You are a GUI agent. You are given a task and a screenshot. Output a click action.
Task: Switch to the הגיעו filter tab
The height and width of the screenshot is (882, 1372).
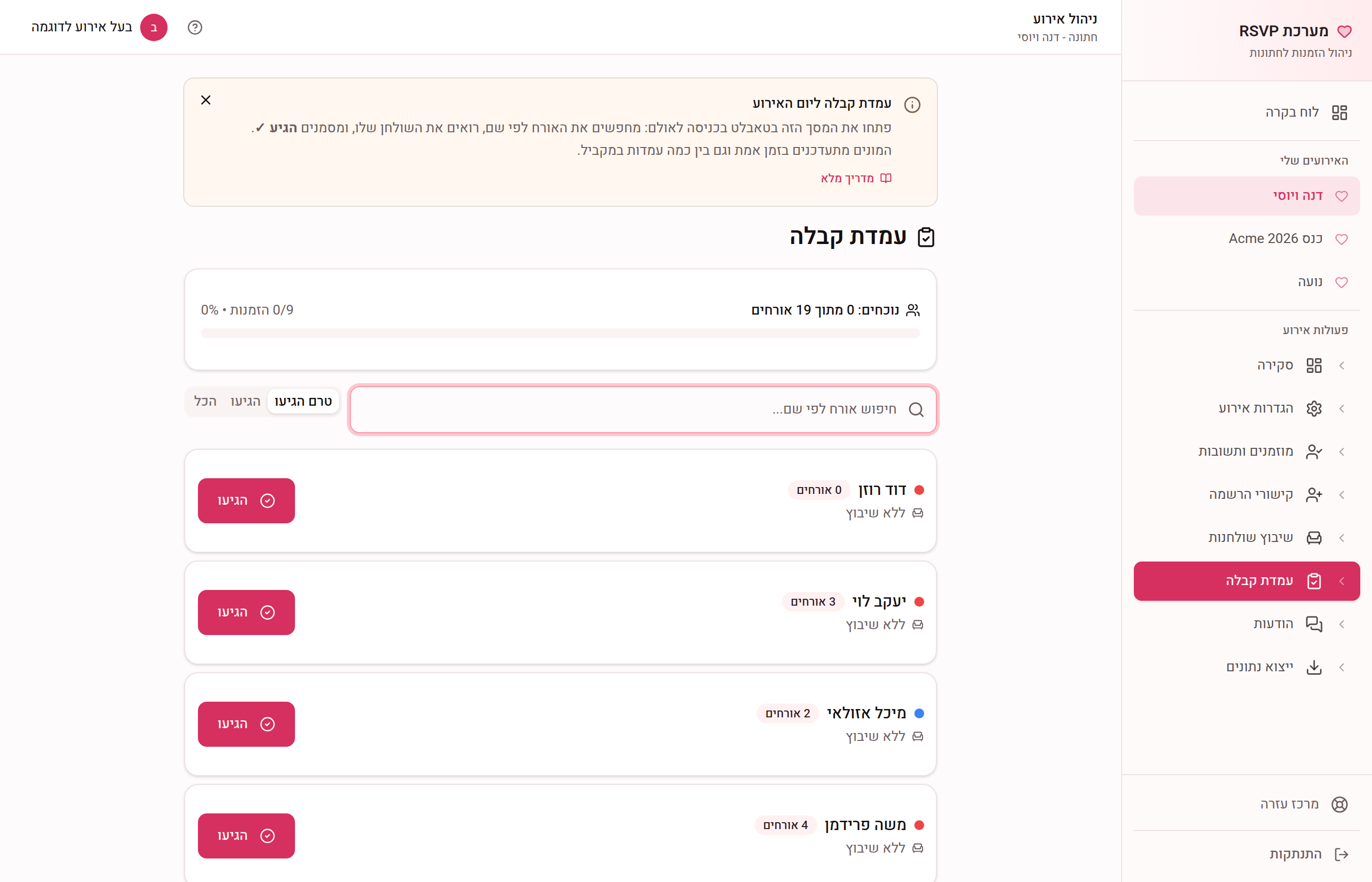click(245, 401)
